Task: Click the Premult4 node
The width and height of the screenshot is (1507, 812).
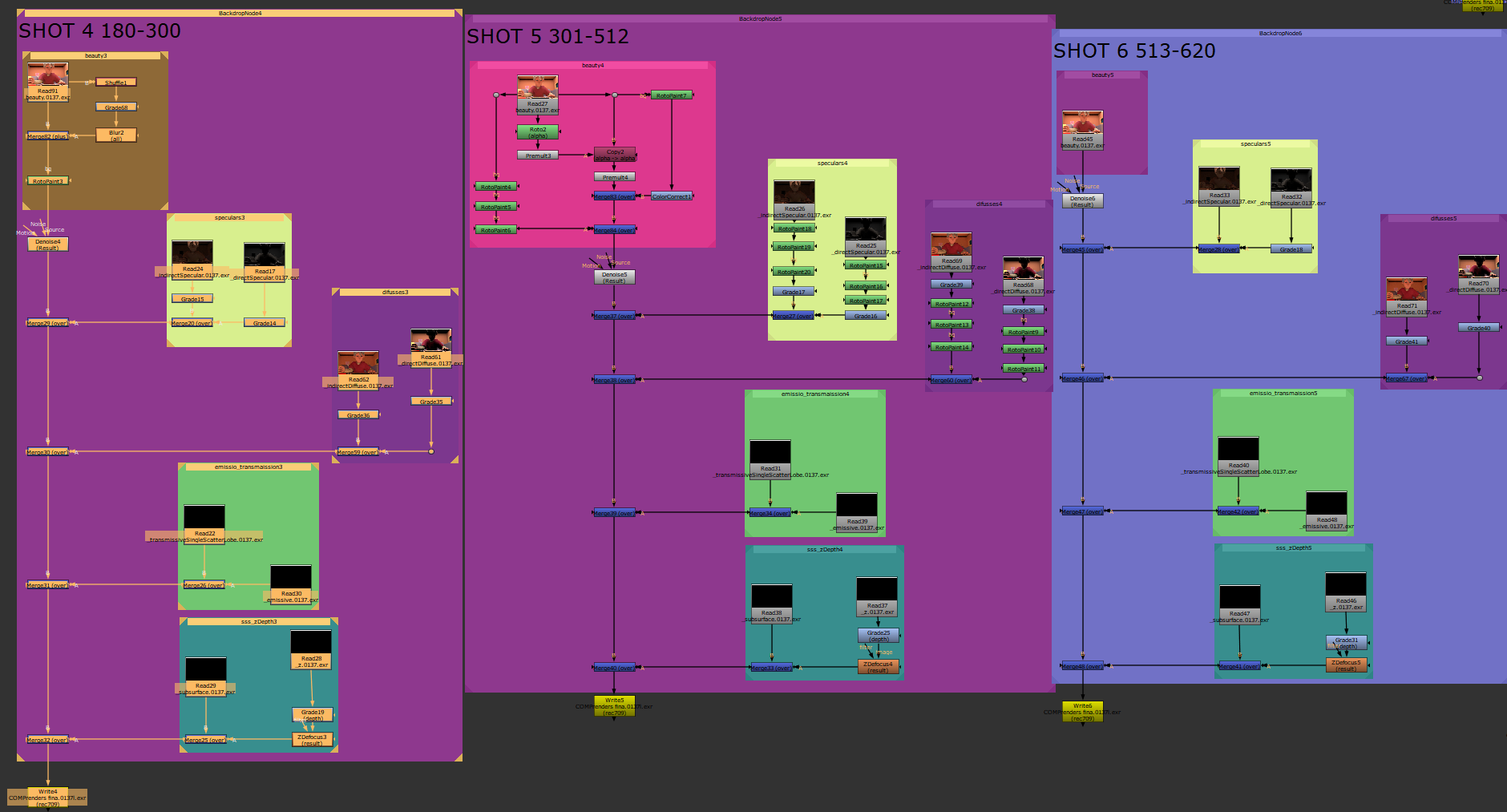Action: click(615, 177)
